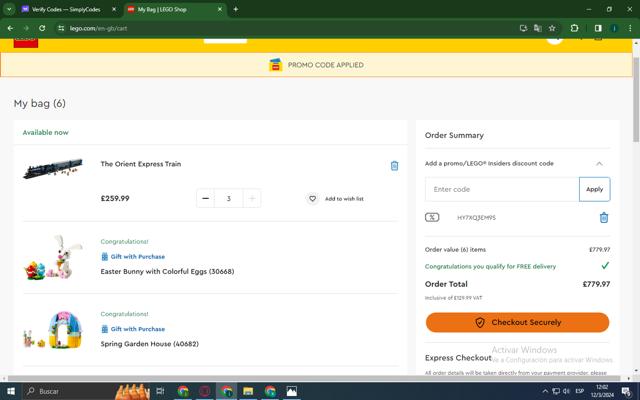Decrease Orient Express Train quantity
640x400 pixels.
click(205, 198)
